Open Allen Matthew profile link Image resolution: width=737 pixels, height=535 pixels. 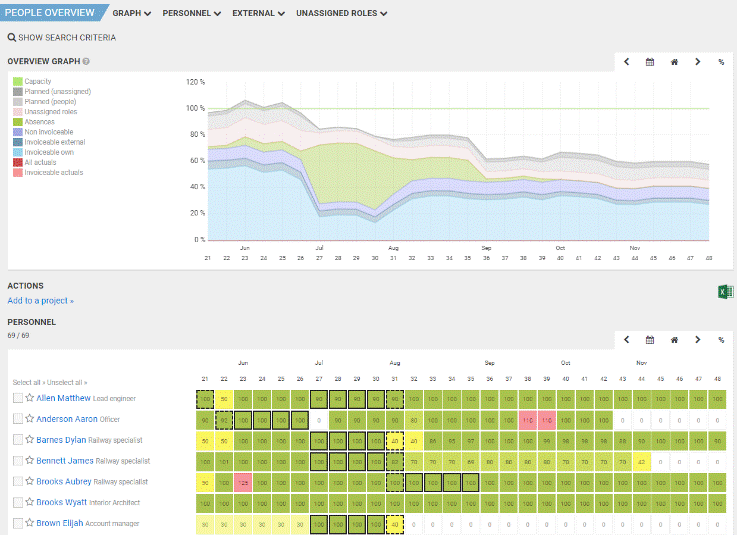coord(63,398)
